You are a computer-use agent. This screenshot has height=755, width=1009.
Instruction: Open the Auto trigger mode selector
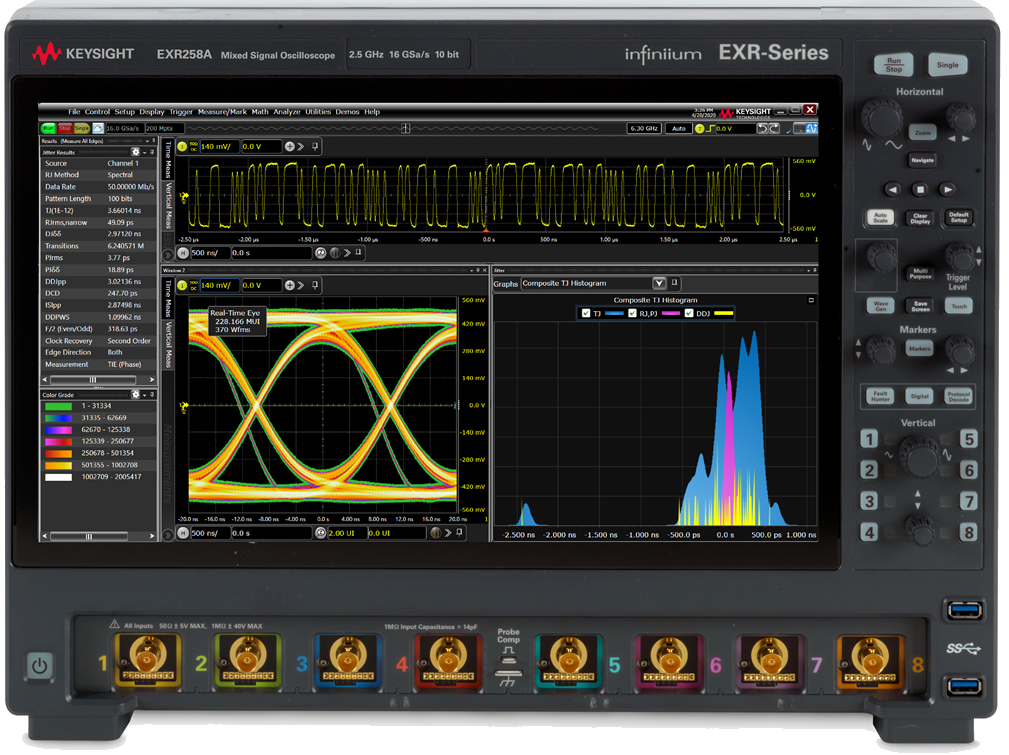click(679, 128)
